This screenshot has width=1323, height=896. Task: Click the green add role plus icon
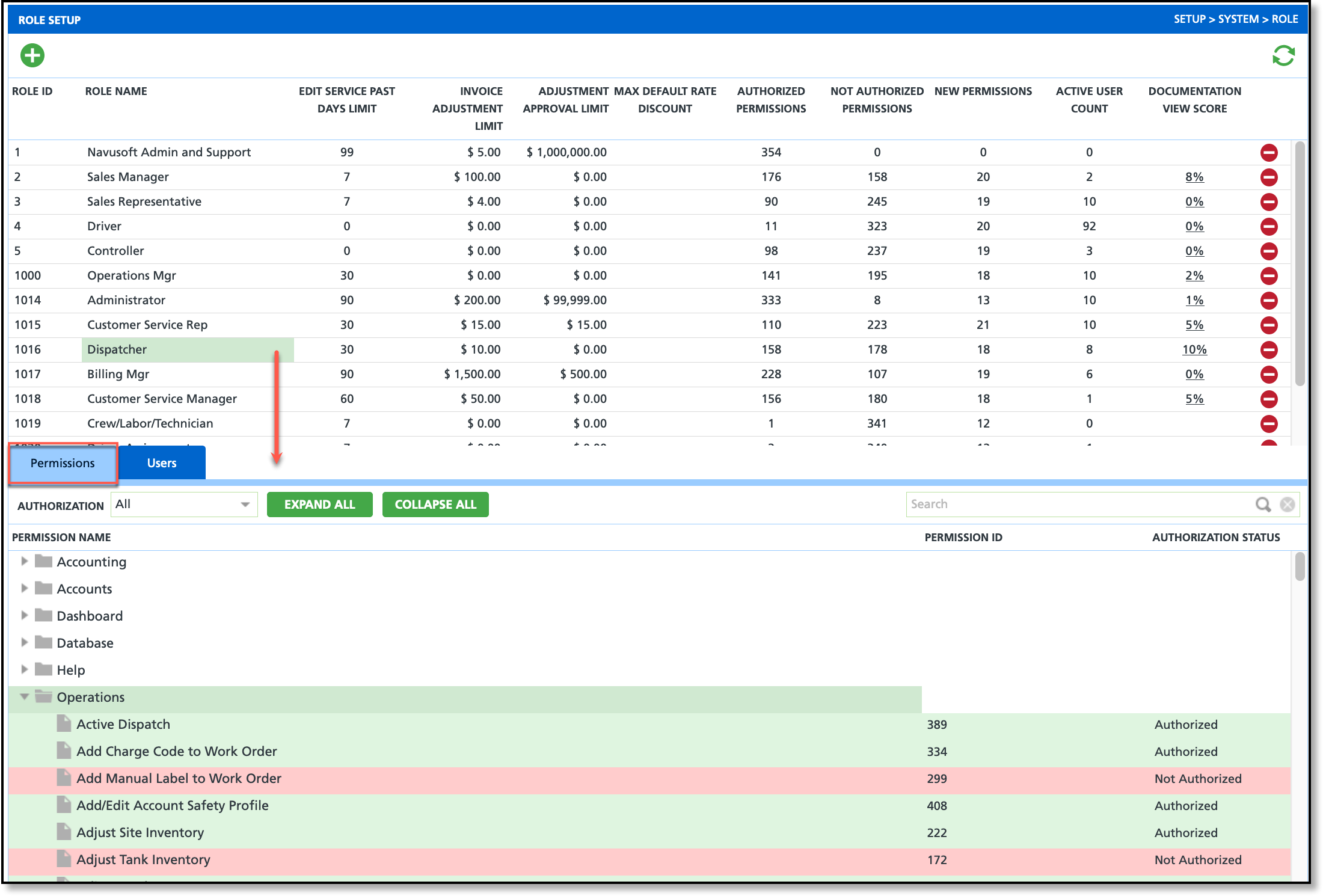coord(32,56)
